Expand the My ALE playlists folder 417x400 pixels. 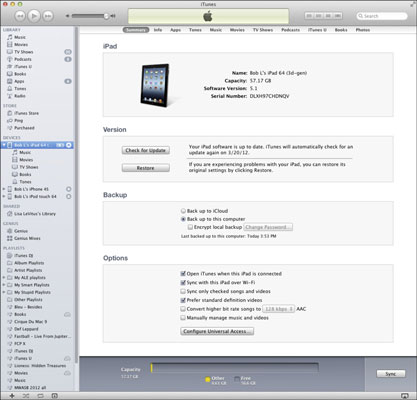tap(4, 278)
